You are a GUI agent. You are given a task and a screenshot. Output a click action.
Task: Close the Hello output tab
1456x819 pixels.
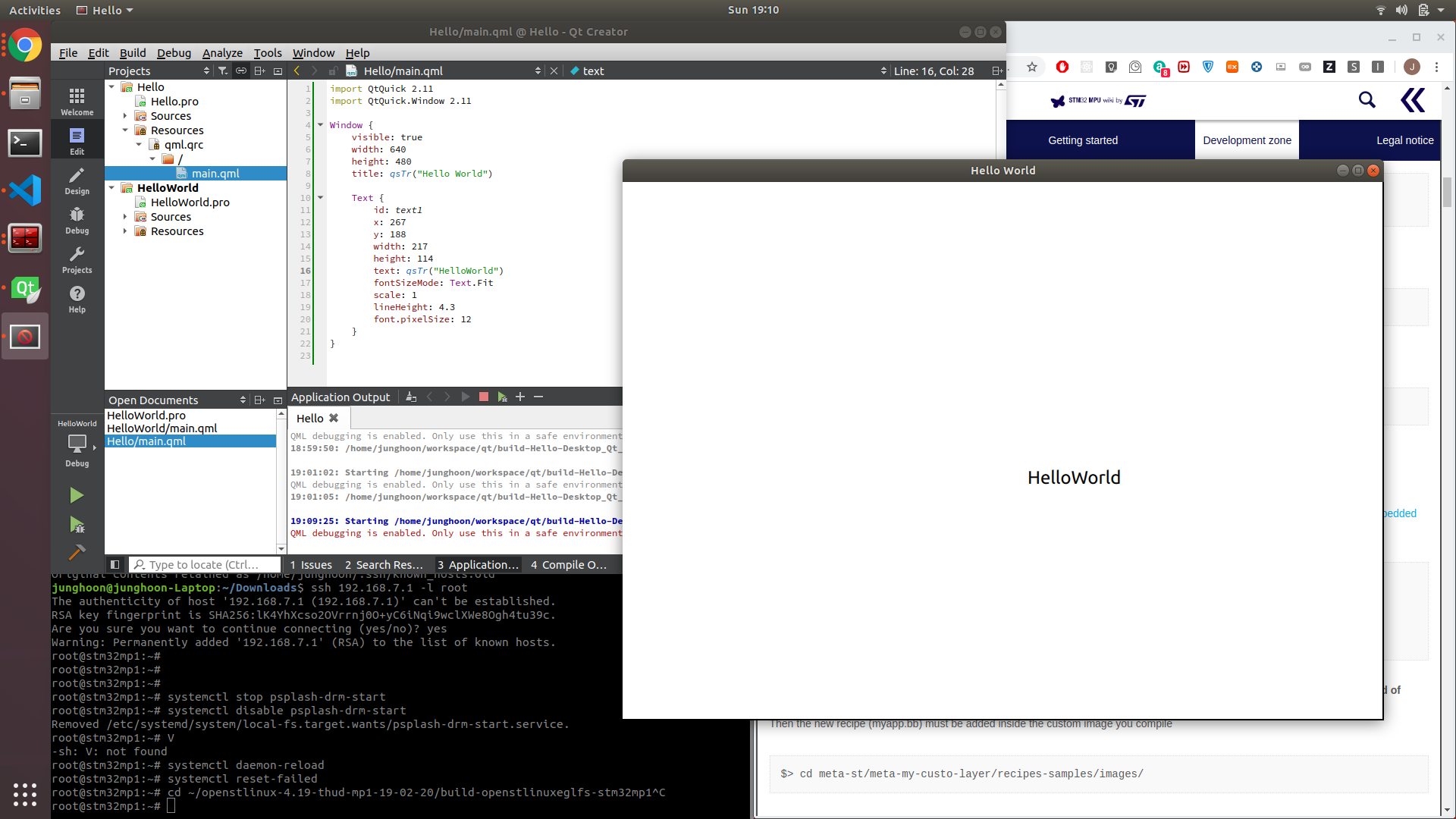click(x=334, y=418)
